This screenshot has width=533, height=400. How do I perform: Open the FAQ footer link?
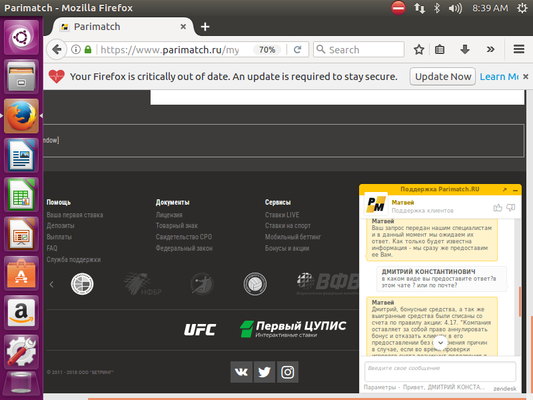(x=52, y=248)
